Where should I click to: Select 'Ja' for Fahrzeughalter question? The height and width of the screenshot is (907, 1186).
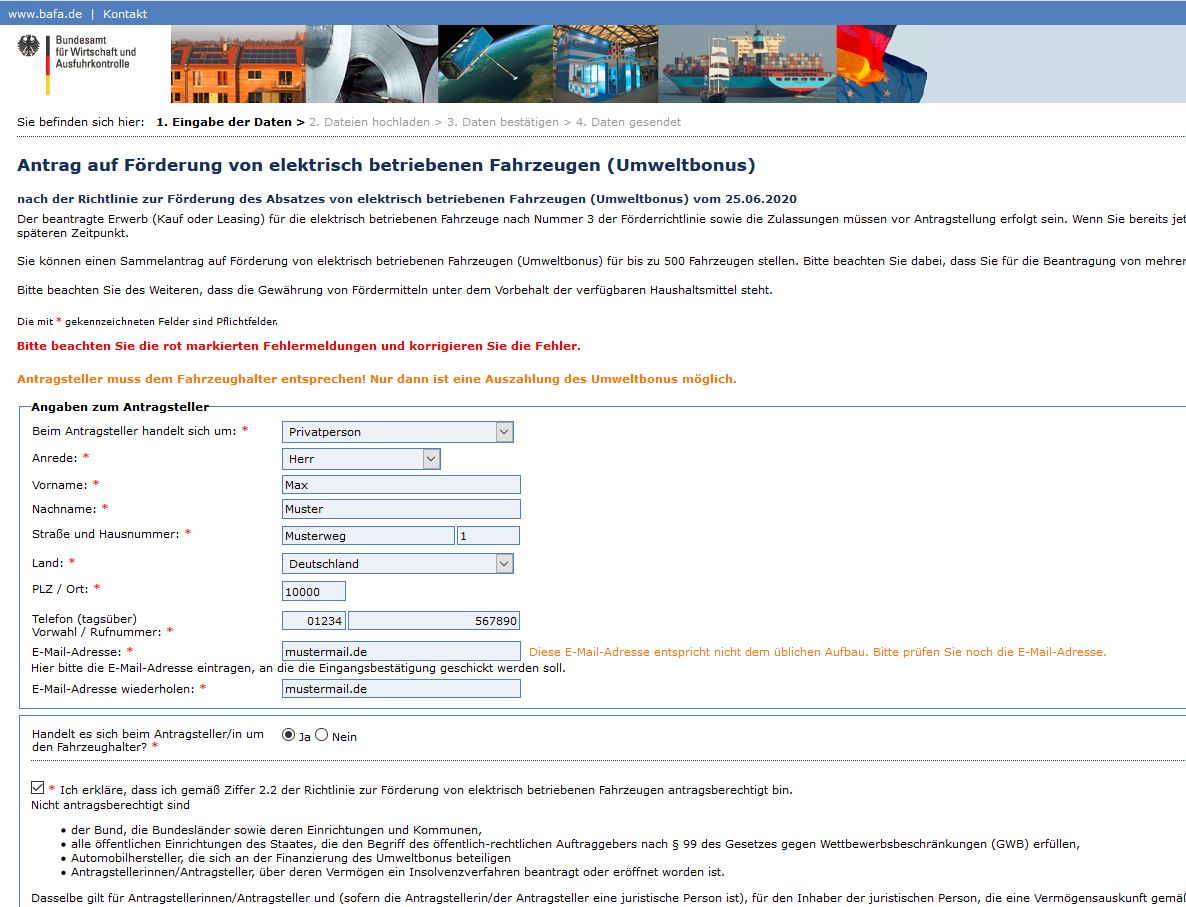tap(289, 735)
